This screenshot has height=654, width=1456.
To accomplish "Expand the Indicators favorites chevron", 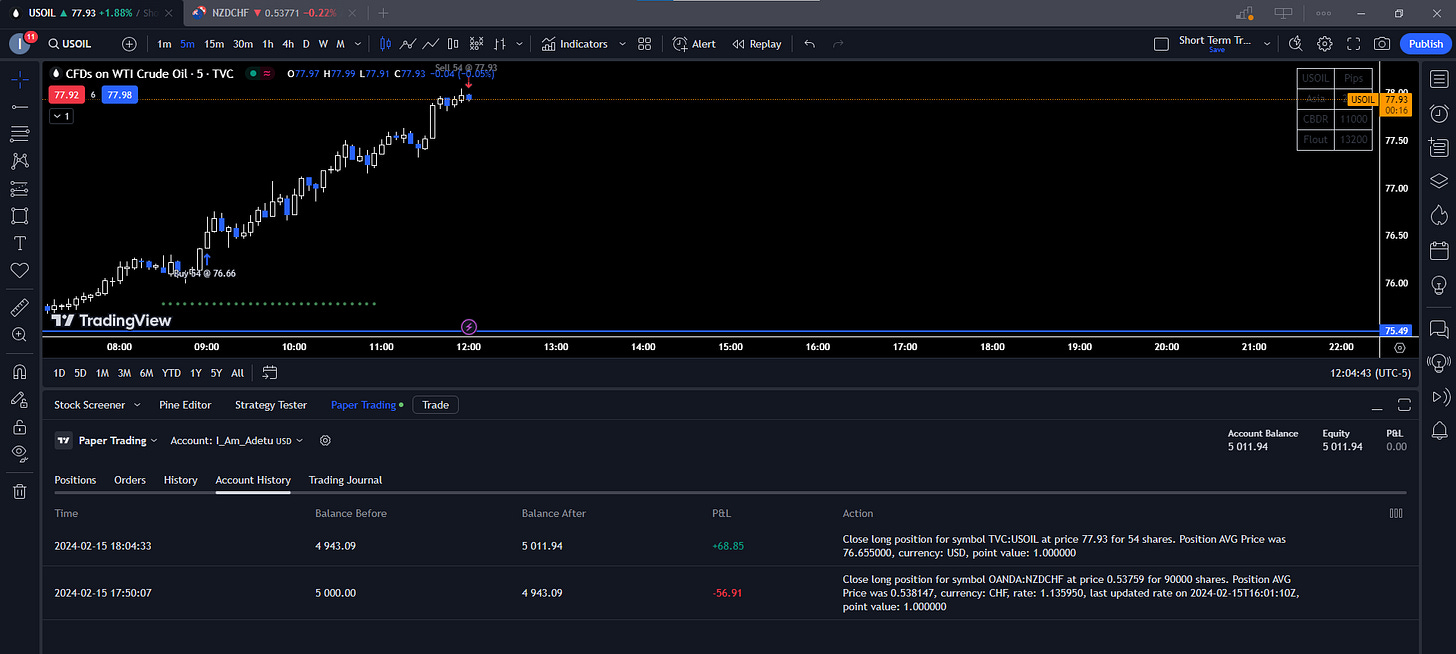I will pos(622,44).
